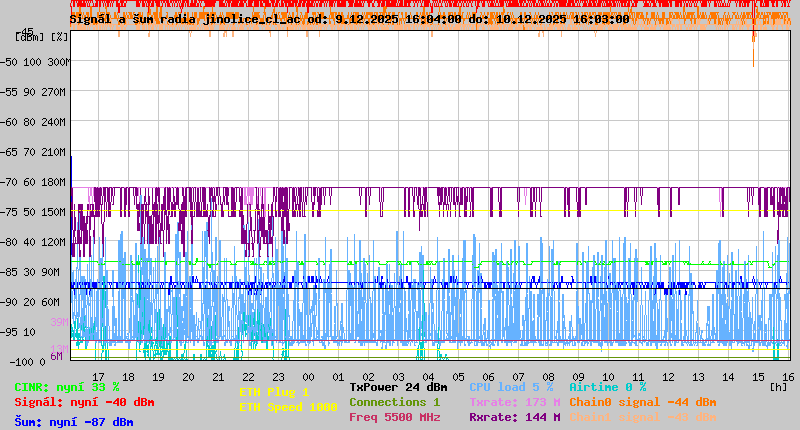Screen dimensions: 800x430
Task: Click the Rxrate 144 M legend entry
Action: [x=514, y=417]
